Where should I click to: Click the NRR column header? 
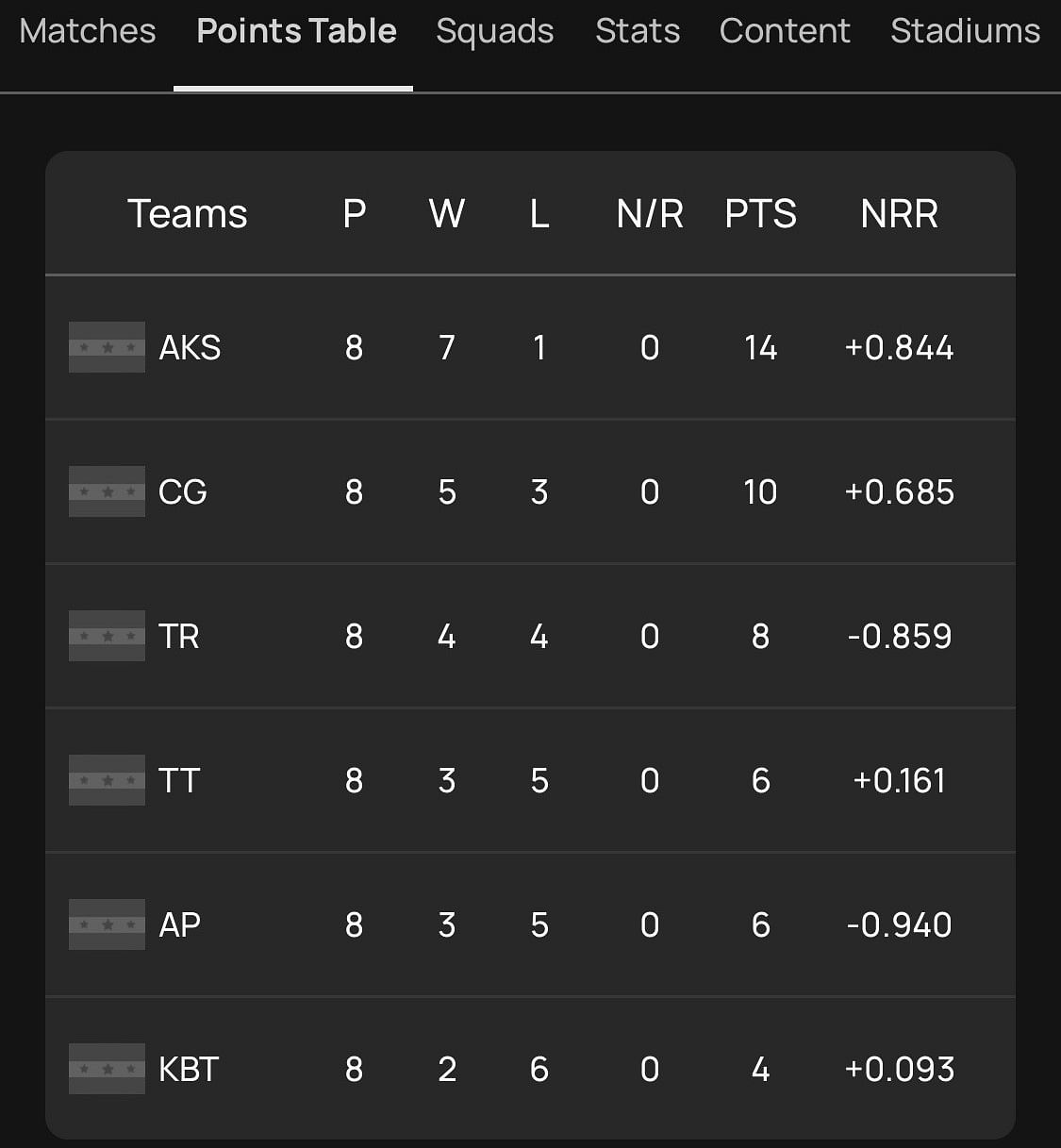899,214
